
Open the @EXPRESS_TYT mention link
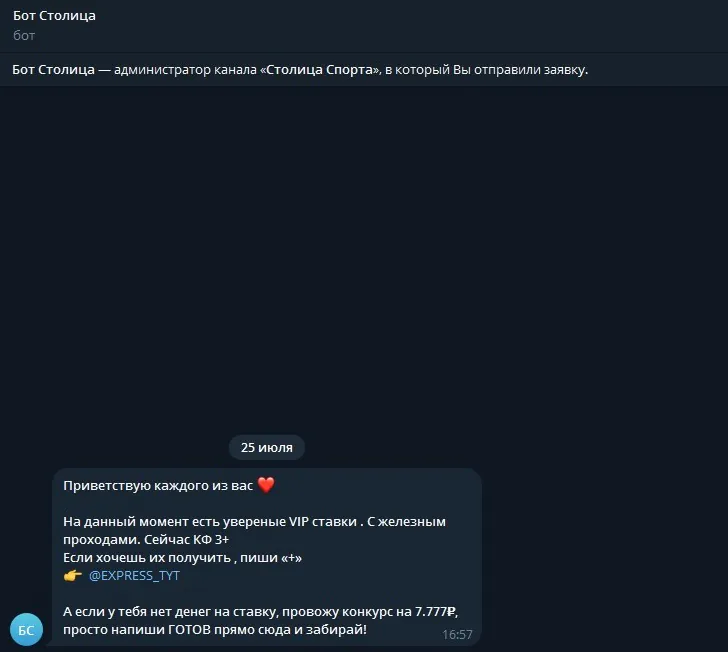click(134, 576)
